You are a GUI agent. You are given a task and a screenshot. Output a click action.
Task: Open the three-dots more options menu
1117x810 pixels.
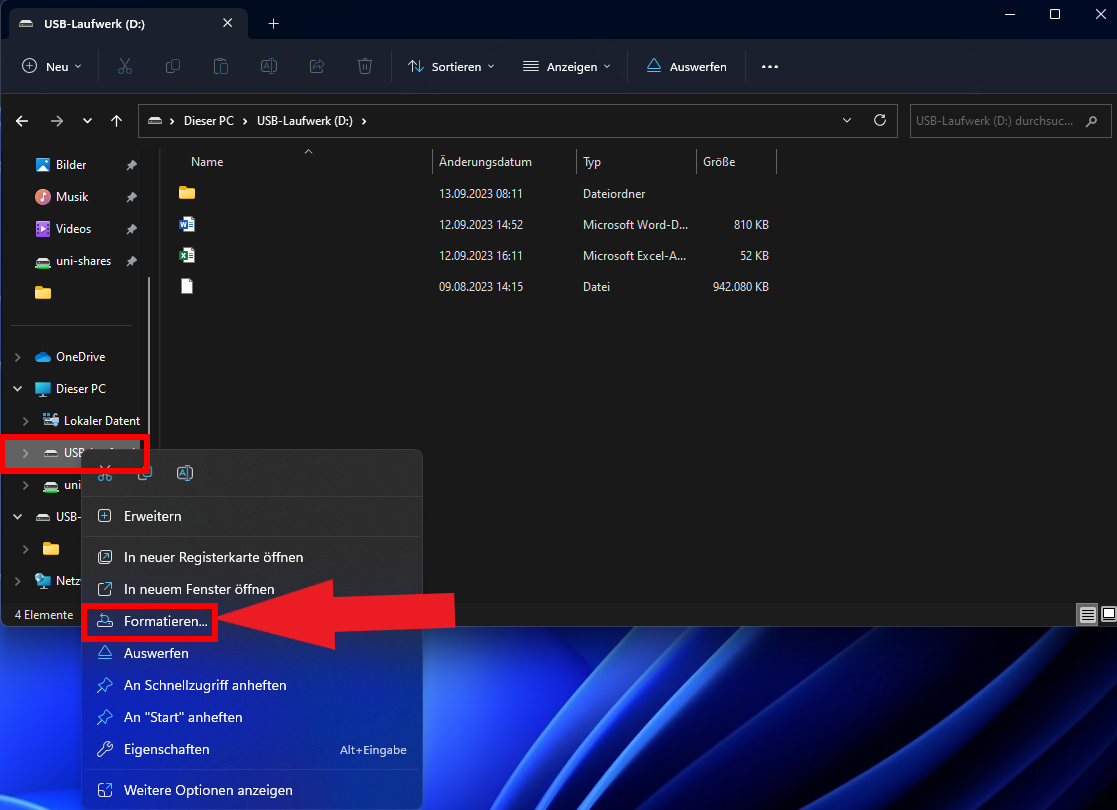[770, 66]
